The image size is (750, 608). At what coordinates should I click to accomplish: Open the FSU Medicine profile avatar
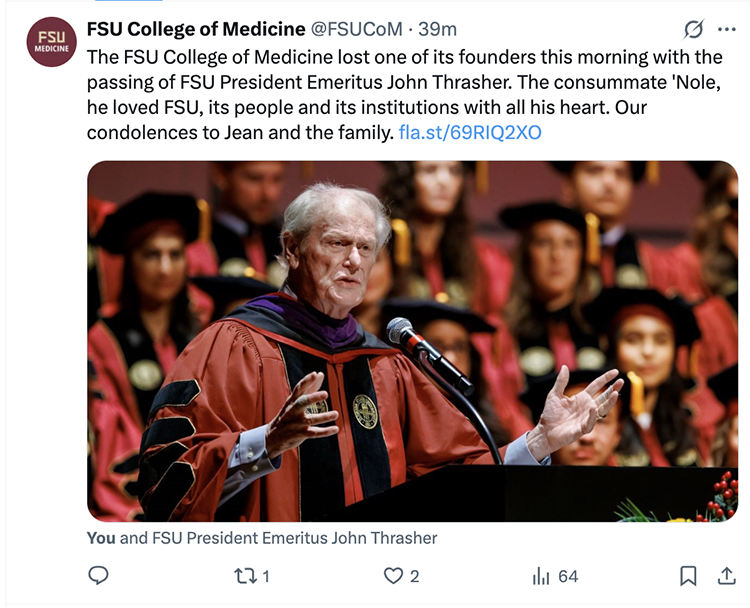coord(52,42)
